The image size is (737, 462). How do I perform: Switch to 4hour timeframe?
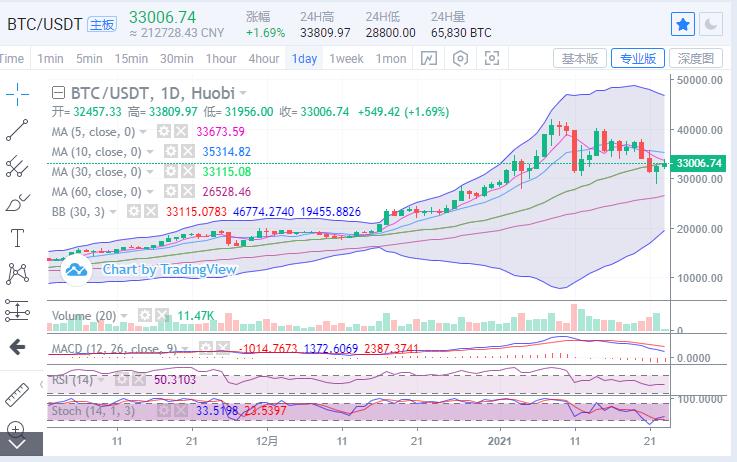[x=264, y=59]
